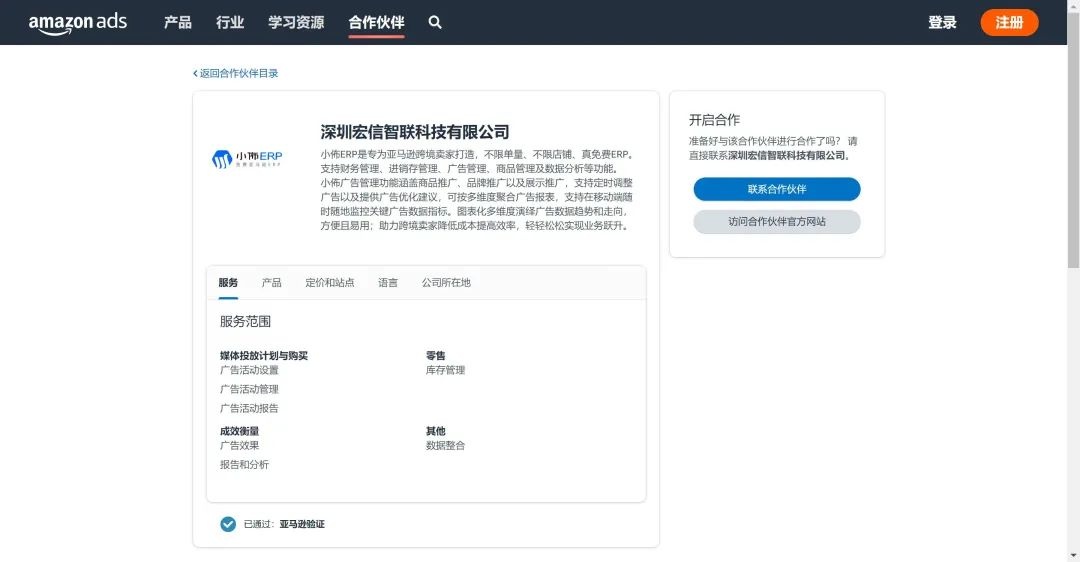Image resolution: width=1080 pixels, height=562 pixels.
Task: Click the back chevron beside 返回合作伙伴目录
Action: click(195, 73)
